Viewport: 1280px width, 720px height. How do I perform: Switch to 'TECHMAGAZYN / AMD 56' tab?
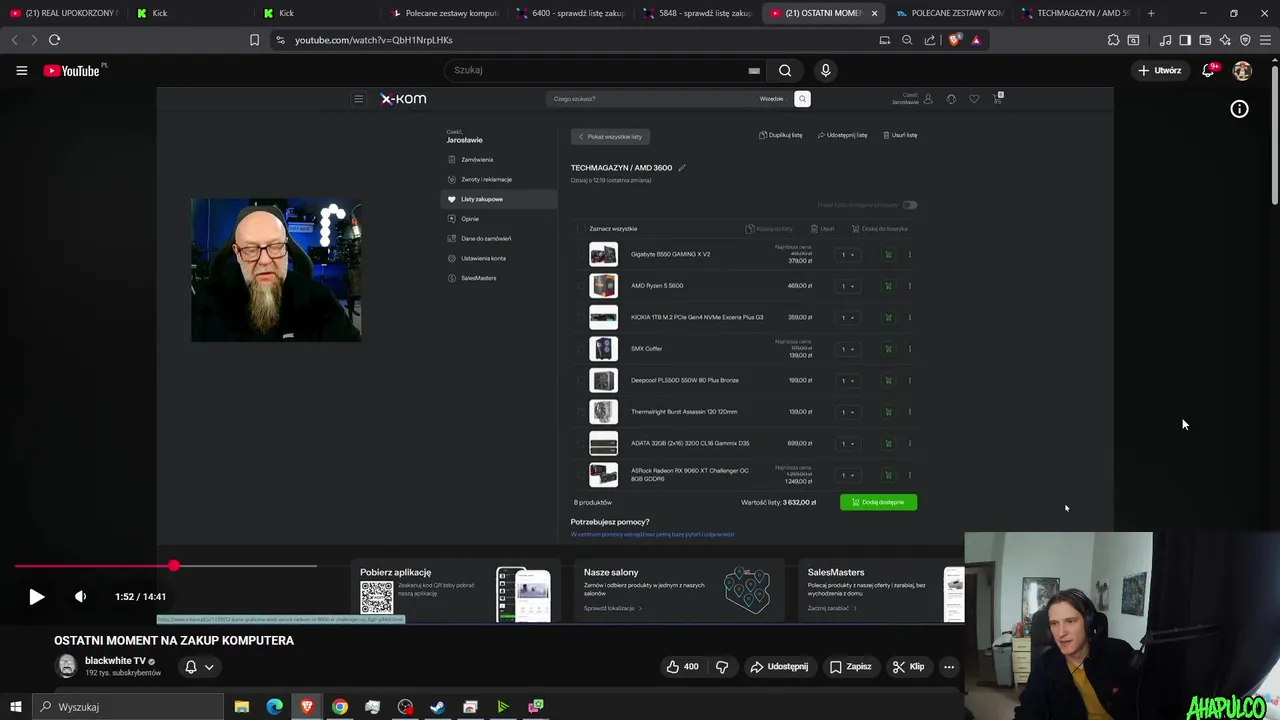(1076, 13)
